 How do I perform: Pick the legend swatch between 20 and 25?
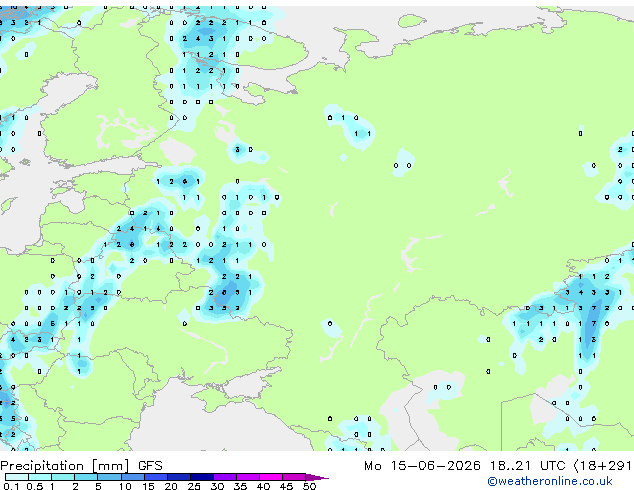[x=178, y=477]
